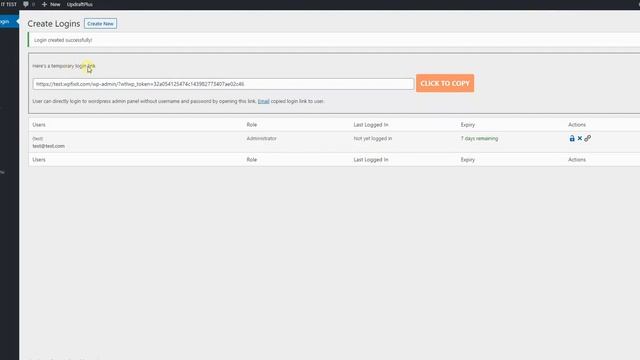Screen dimensions: 640x360
Task: Click the top Role column header
Action: point(251,124)
